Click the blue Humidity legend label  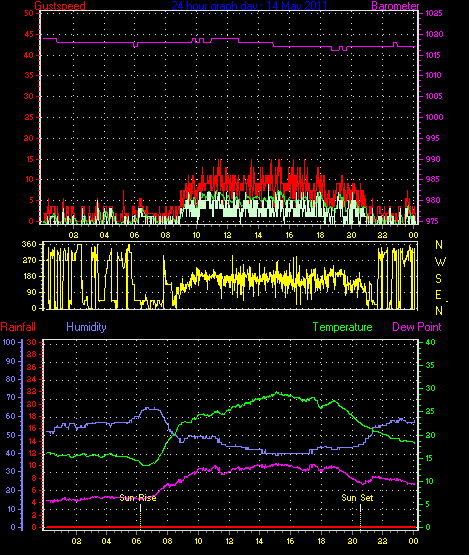pos(86,327)
